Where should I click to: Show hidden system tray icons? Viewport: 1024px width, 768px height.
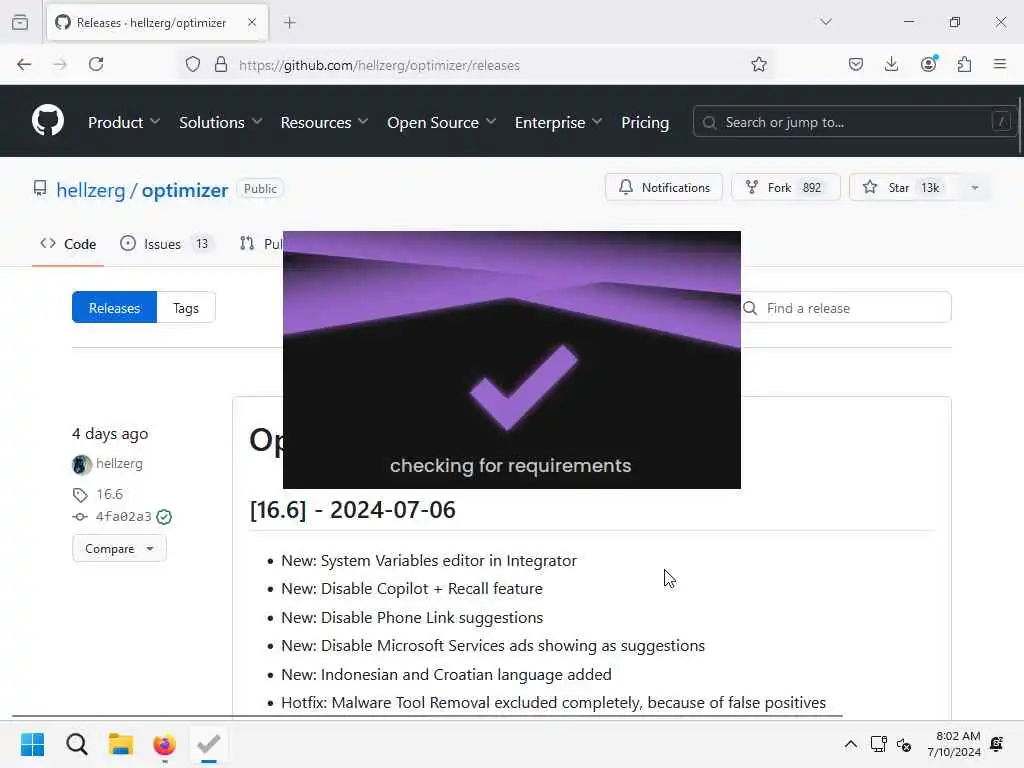tap(850, 744)
